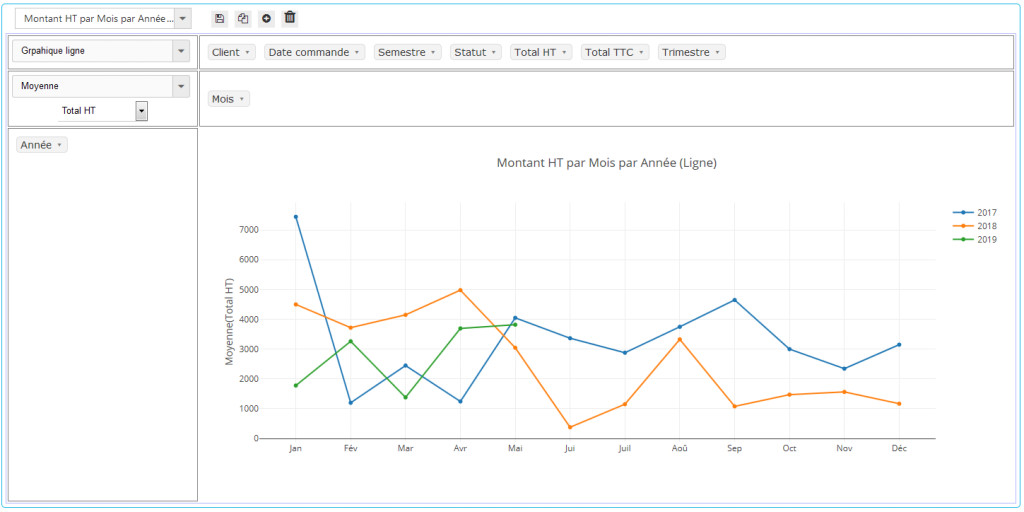Screen dimensions: 1024x512
Task: Click the Trimestre field chip
Action: 691,52
